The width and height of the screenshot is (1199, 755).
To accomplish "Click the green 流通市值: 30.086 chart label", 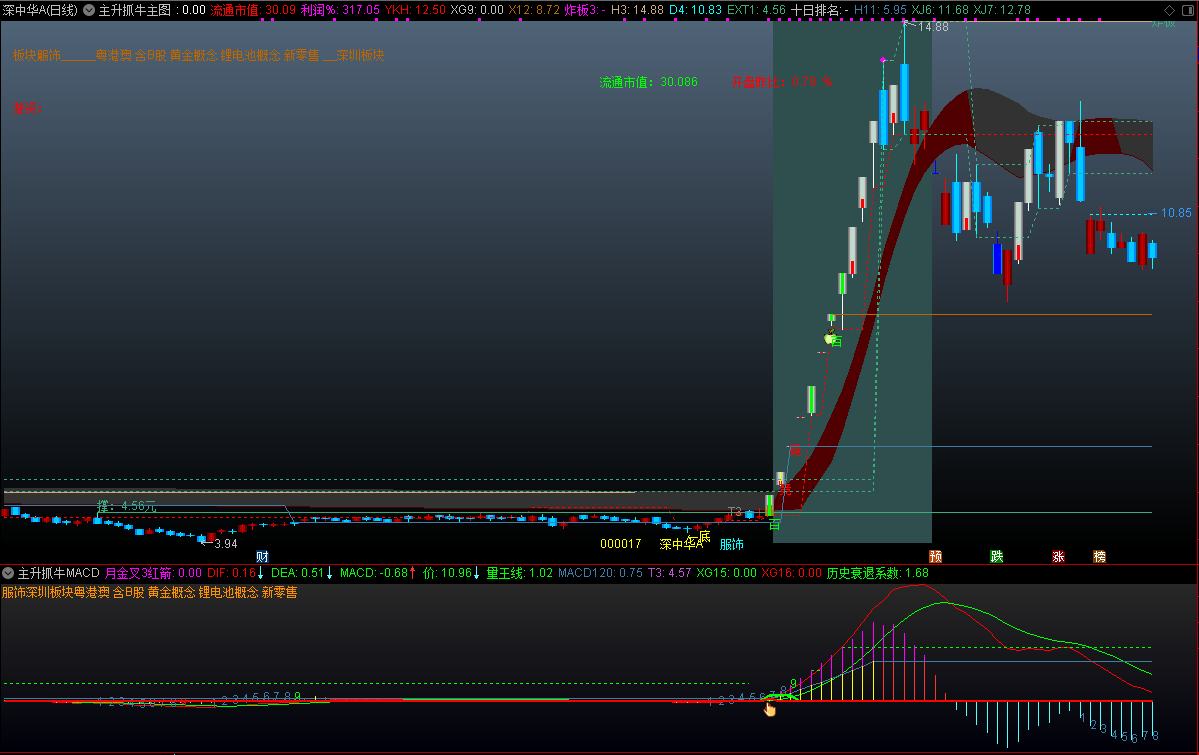I will click(x=648, y=82).
